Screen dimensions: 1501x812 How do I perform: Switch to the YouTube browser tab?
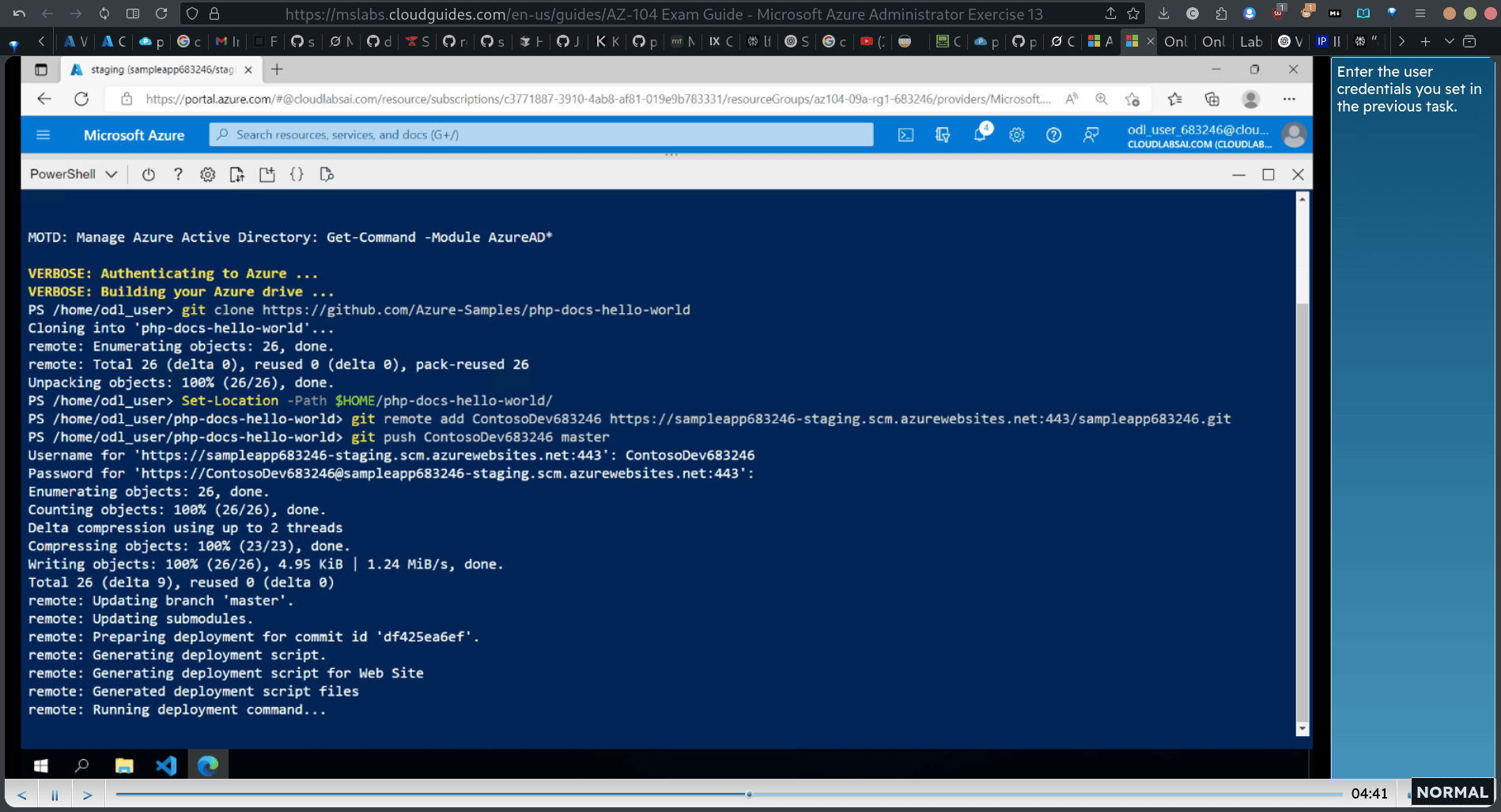872,41
